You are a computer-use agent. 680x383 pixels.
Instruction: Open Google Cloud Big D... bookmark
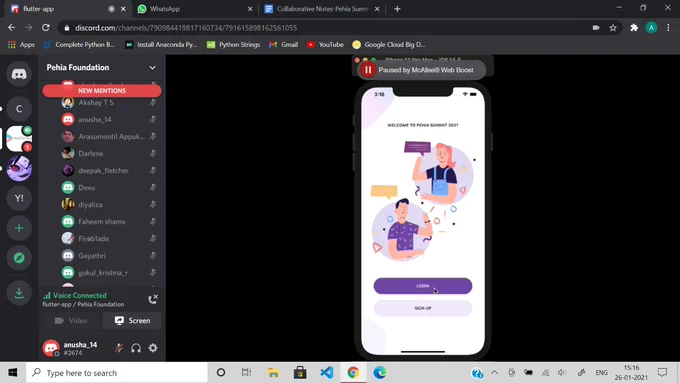389,45
